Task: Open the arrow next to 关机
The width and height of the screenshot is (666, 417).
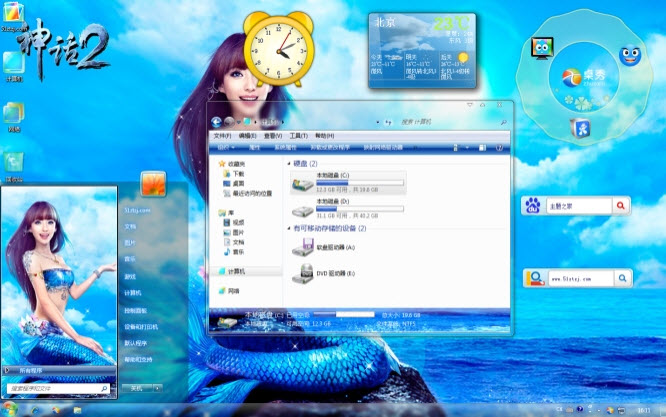Action: (158, 388)
